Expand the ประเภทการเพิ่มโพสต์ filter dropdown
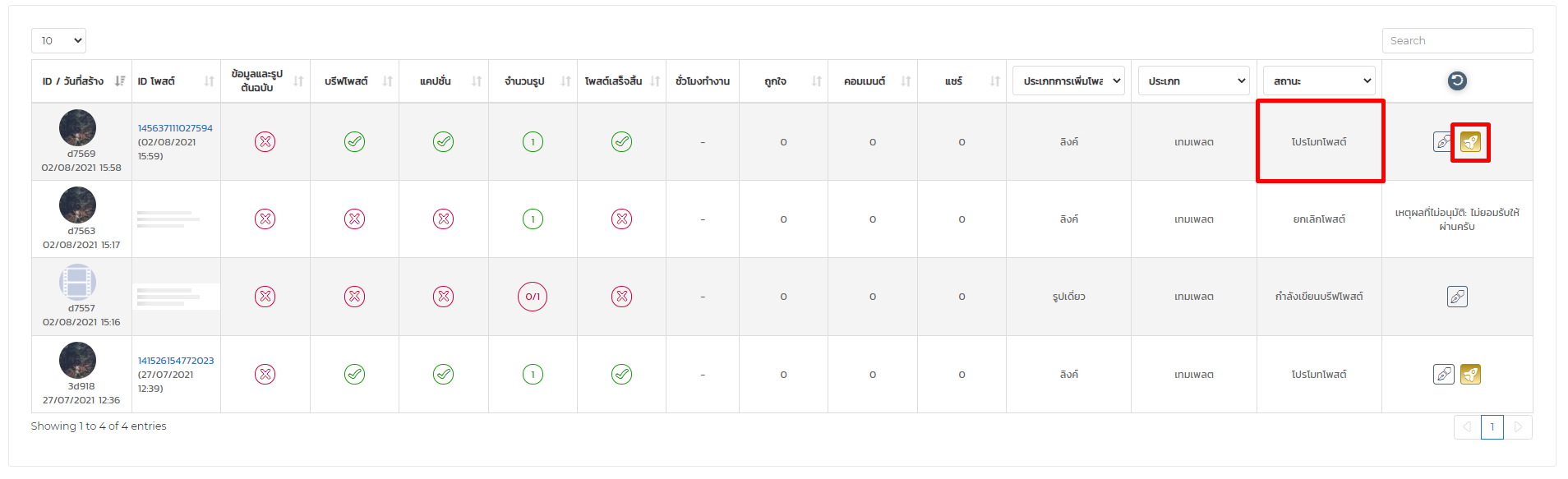 (x=1068, y=81)
